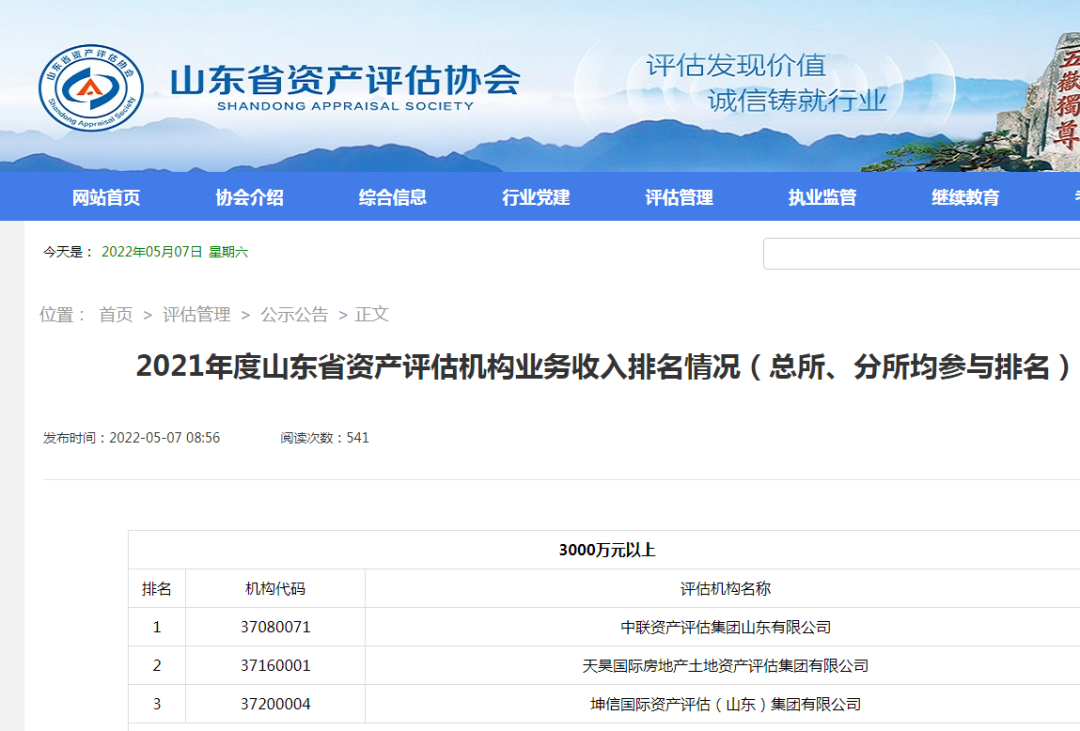The image size is (1080, 731).
Task: Click the cell 中联资产评估集团山东有限公司
Action: pyautogui.click(x=725, y=627)
